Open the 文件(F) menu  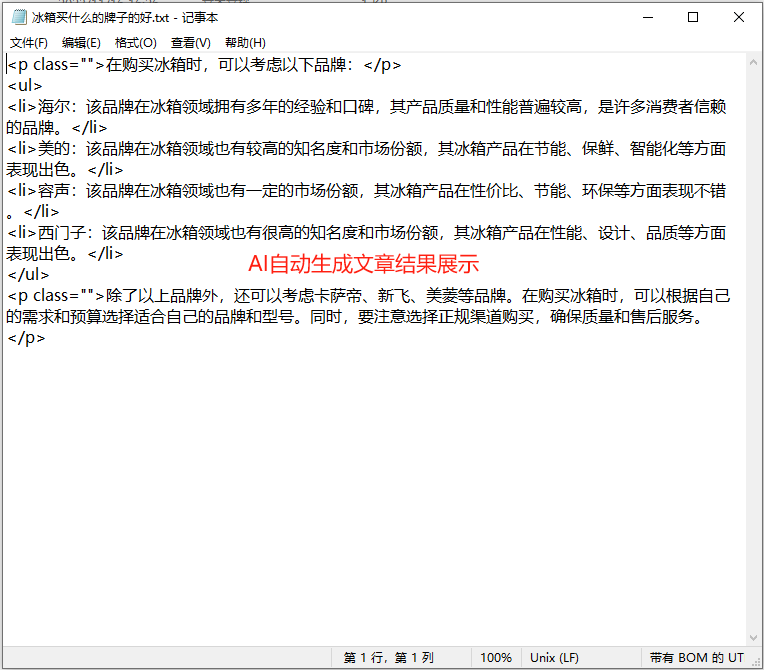point(29,43)
